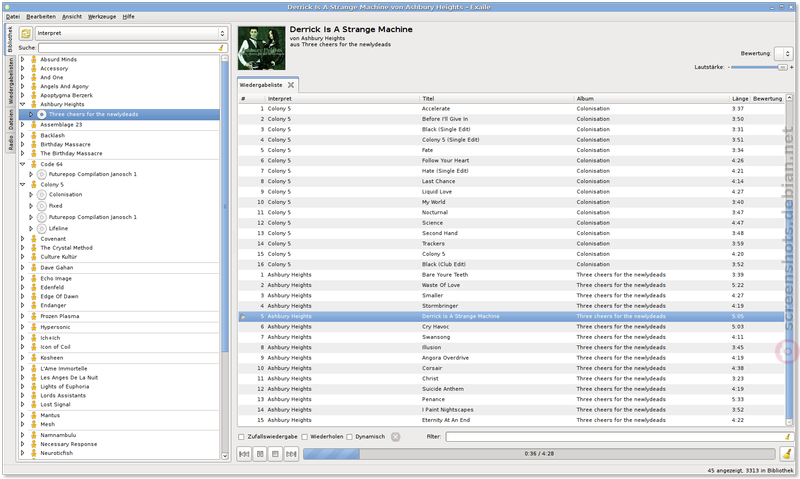Click the artist icon beside Mesh
The width and height of the screenshot is (800, 479).
tap(34, 424)
